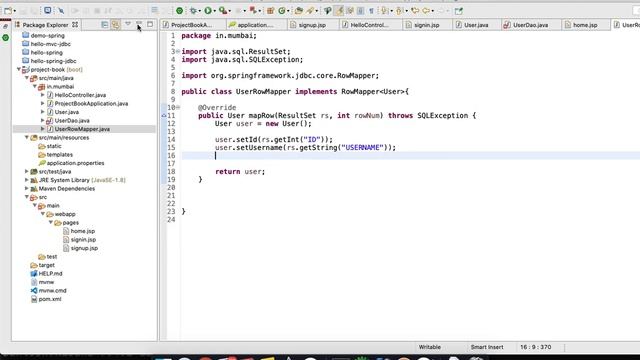Screen dimensions: 640x360
Task: Toggle Mark Occurrences highlighter button
Action: [x=339, y=11]
